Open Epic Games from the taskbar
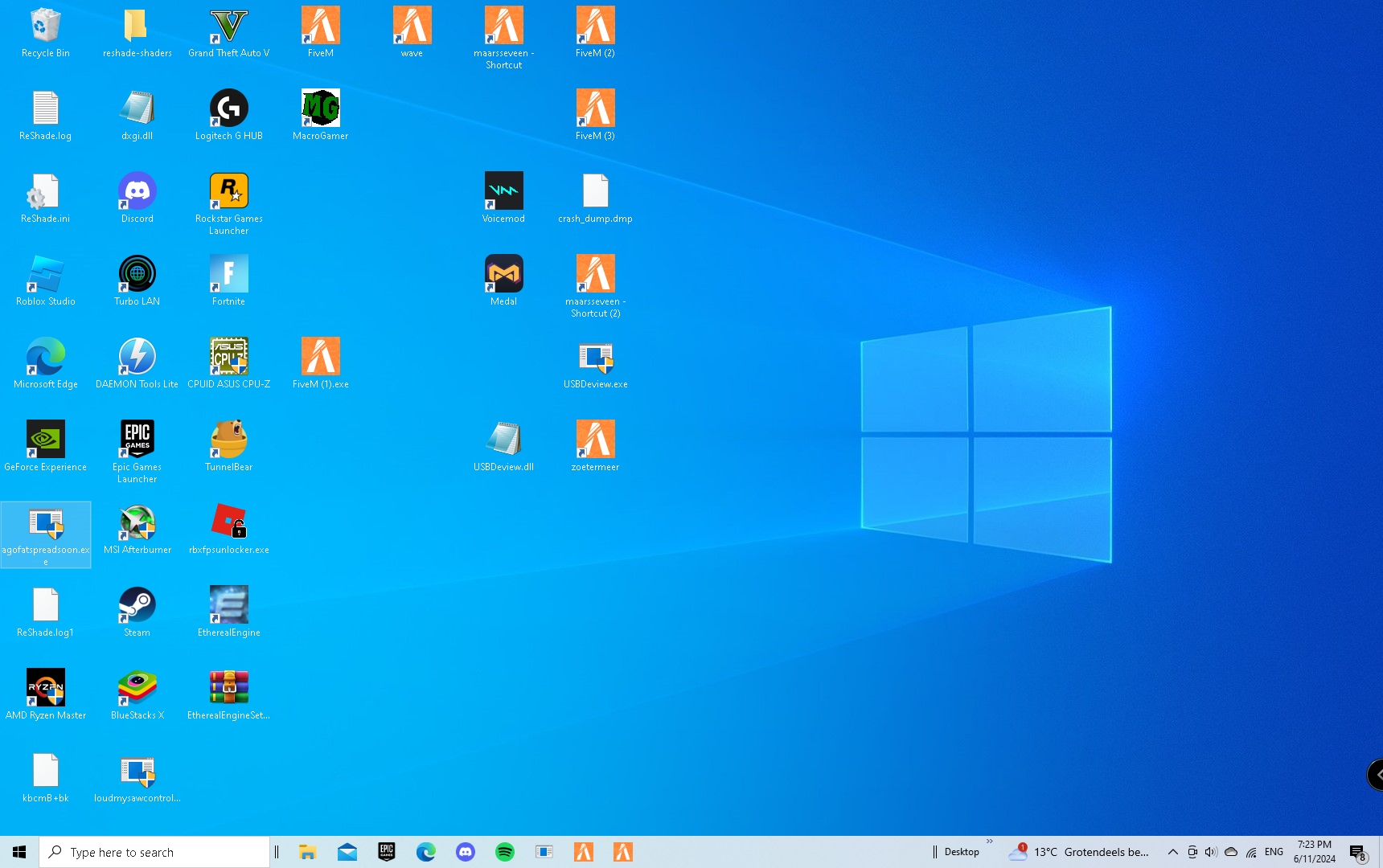The width and height of the screenshot is (1383, 868). (x=387, y=852)
